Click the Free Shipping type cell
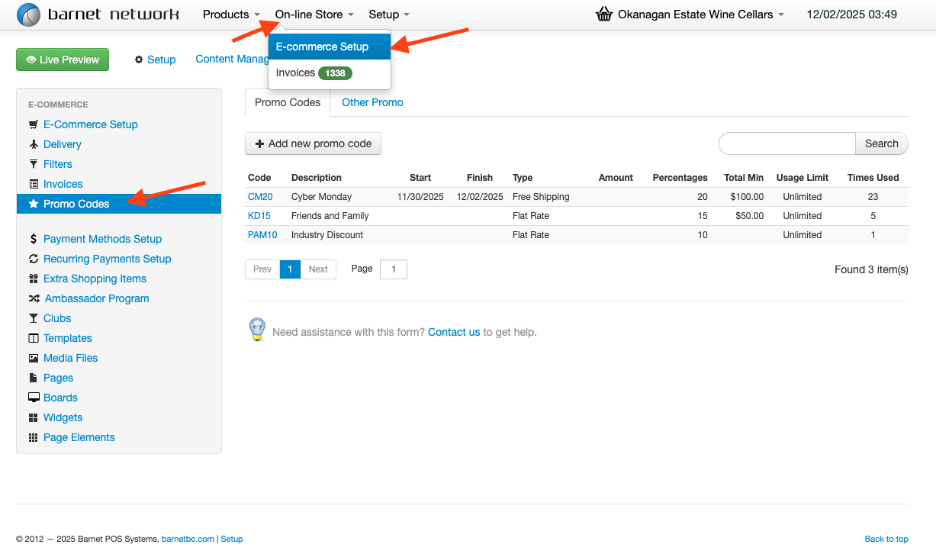This screenshot has width=936, height=555. pyautogui.click(x=540, y=197)
